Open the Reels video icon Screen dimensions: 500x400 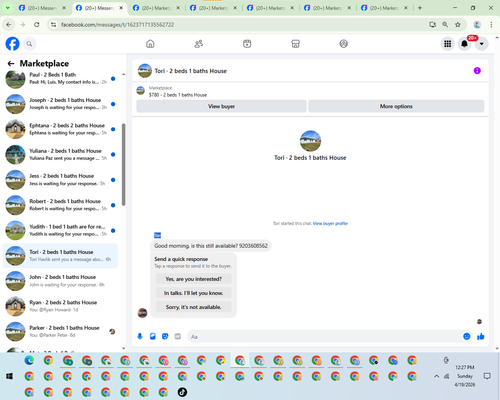coord(247,44)
